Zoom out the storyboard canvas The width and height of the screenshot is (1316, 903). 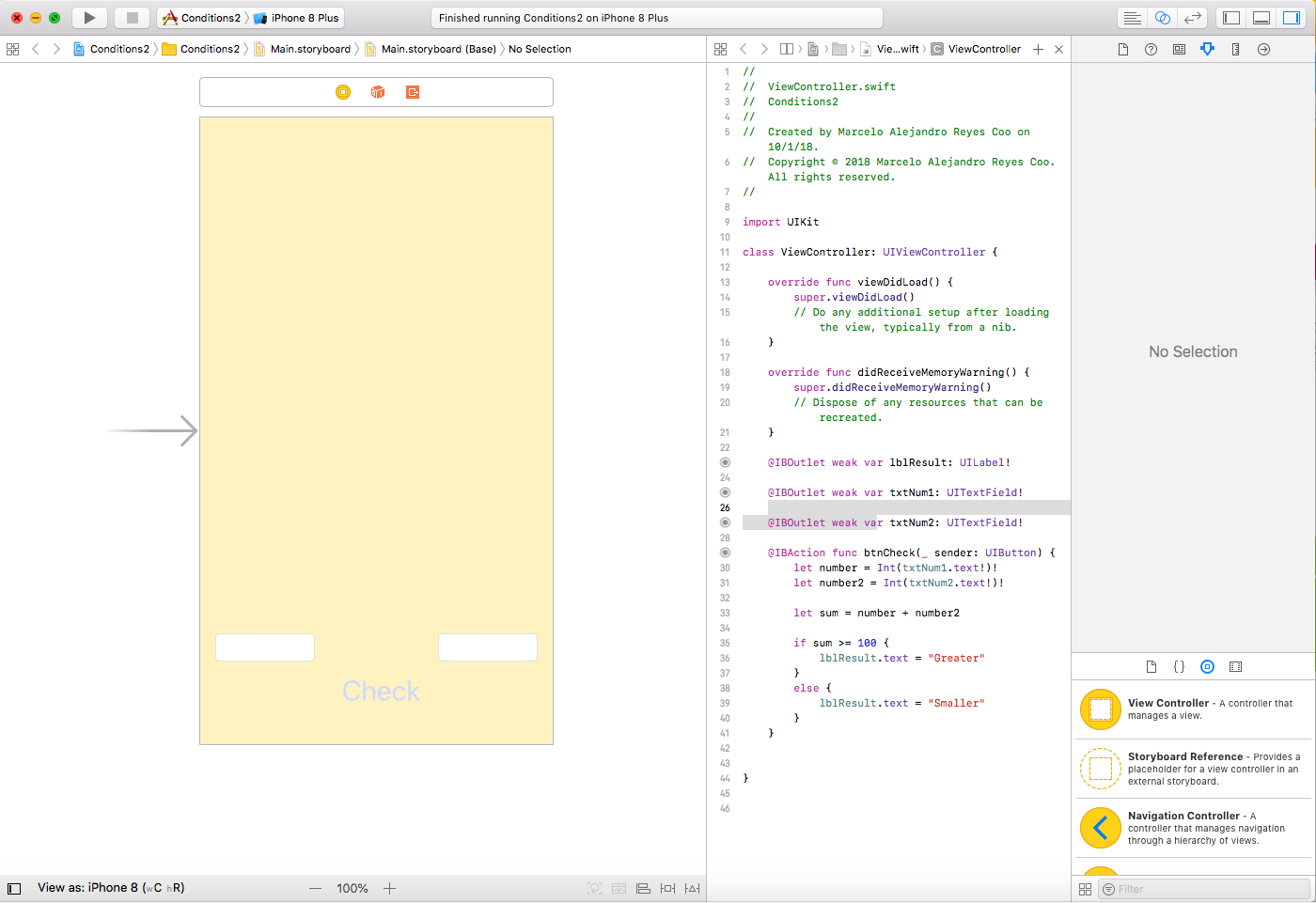(316, 889)
